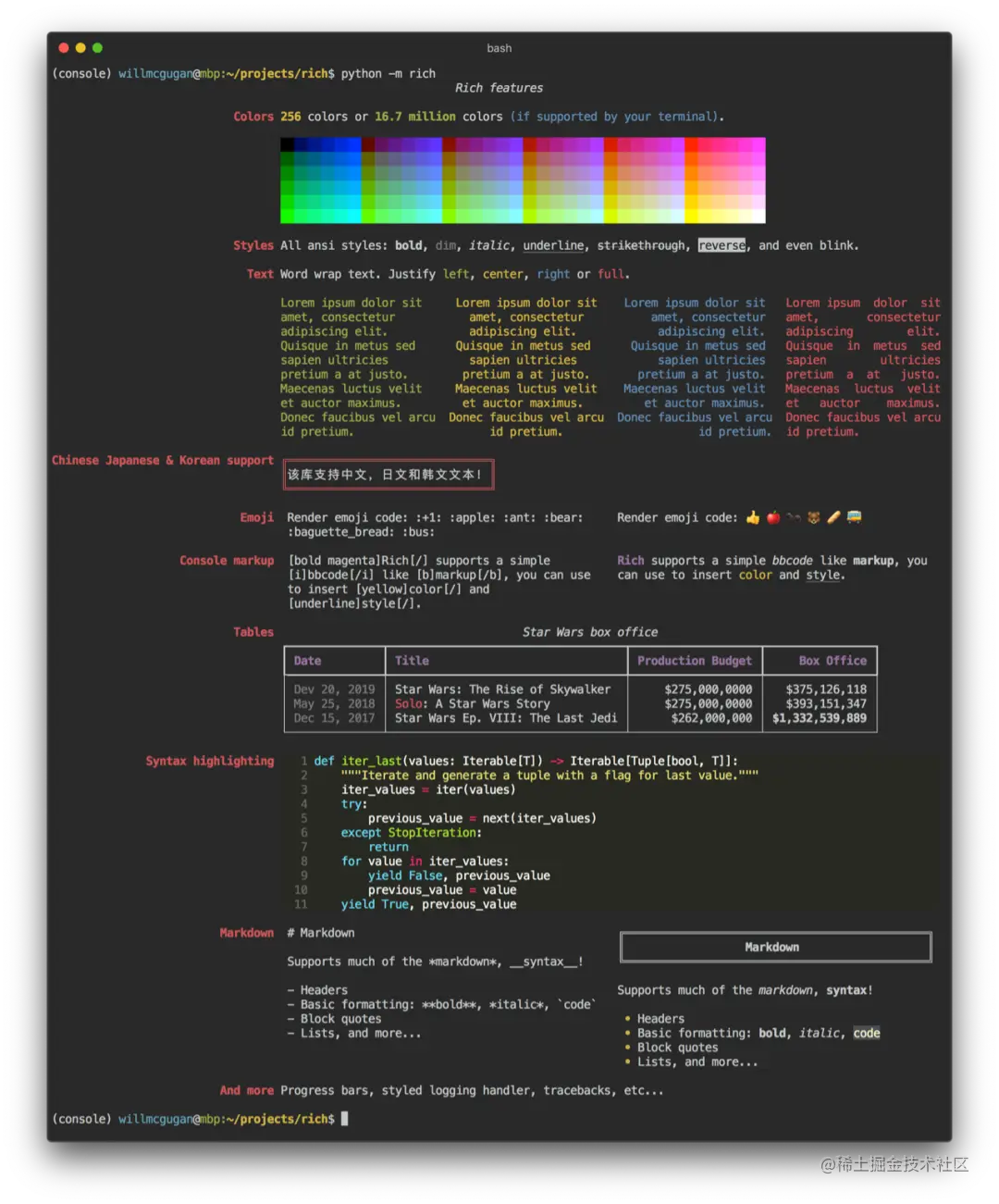Click the 'Emoji' section label
The image size is (999, 1204).
tap(257, 517)
